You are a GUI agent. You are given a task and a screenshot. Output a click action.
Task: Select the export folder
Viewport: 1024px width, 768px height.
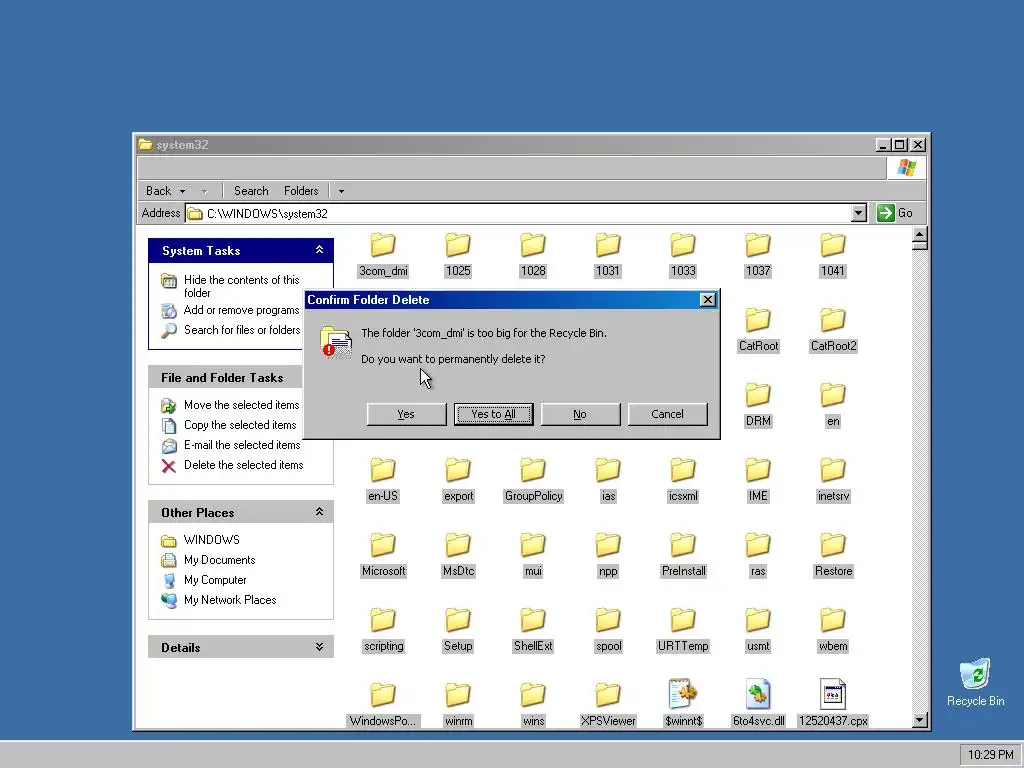pyautogui.click(x=458, y=480)
